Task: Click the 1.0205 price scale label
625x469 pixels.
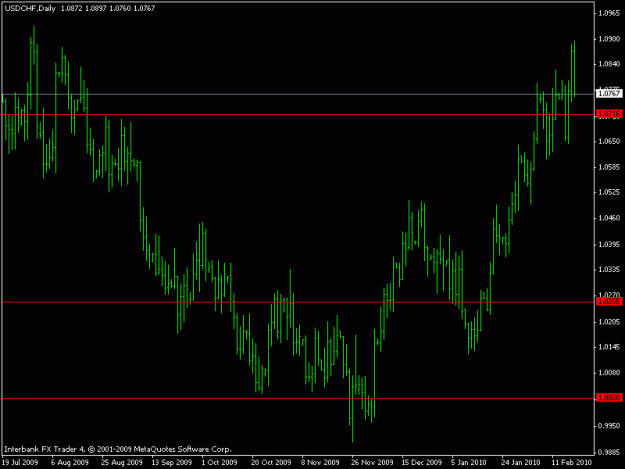Action: tap(609, 322)
